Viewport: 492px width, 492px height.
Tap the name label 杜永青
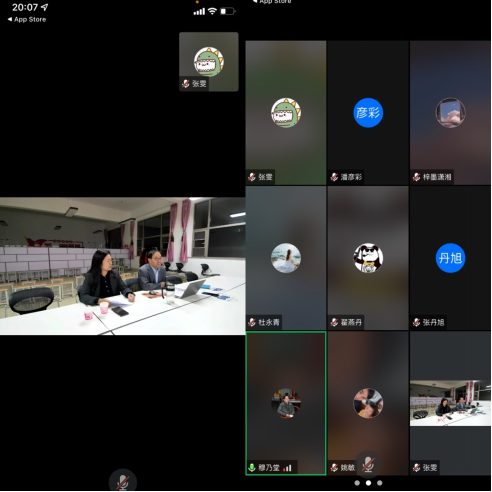pyautogui.click(x=269, y=322)
